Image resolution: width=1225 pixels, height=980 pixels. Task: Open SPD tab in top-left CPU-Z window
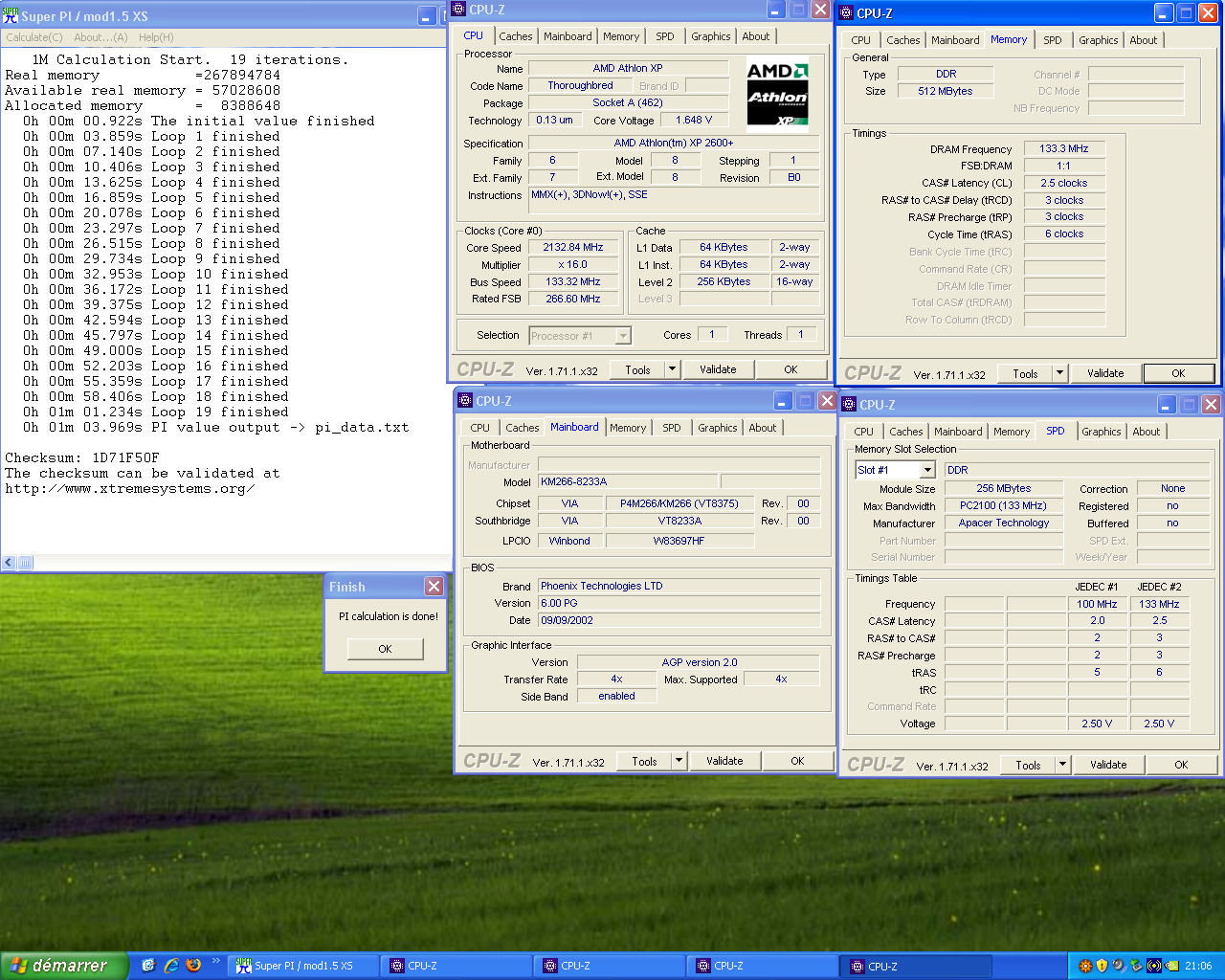pos(665,36)
